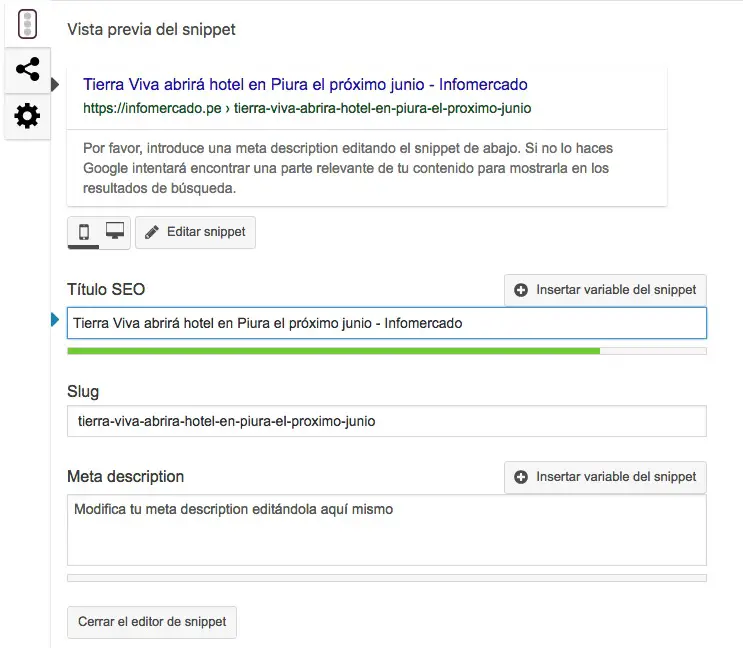Focus the Meta description text area
The height and width of the screenshot is (648, 743).
(387, 530)
